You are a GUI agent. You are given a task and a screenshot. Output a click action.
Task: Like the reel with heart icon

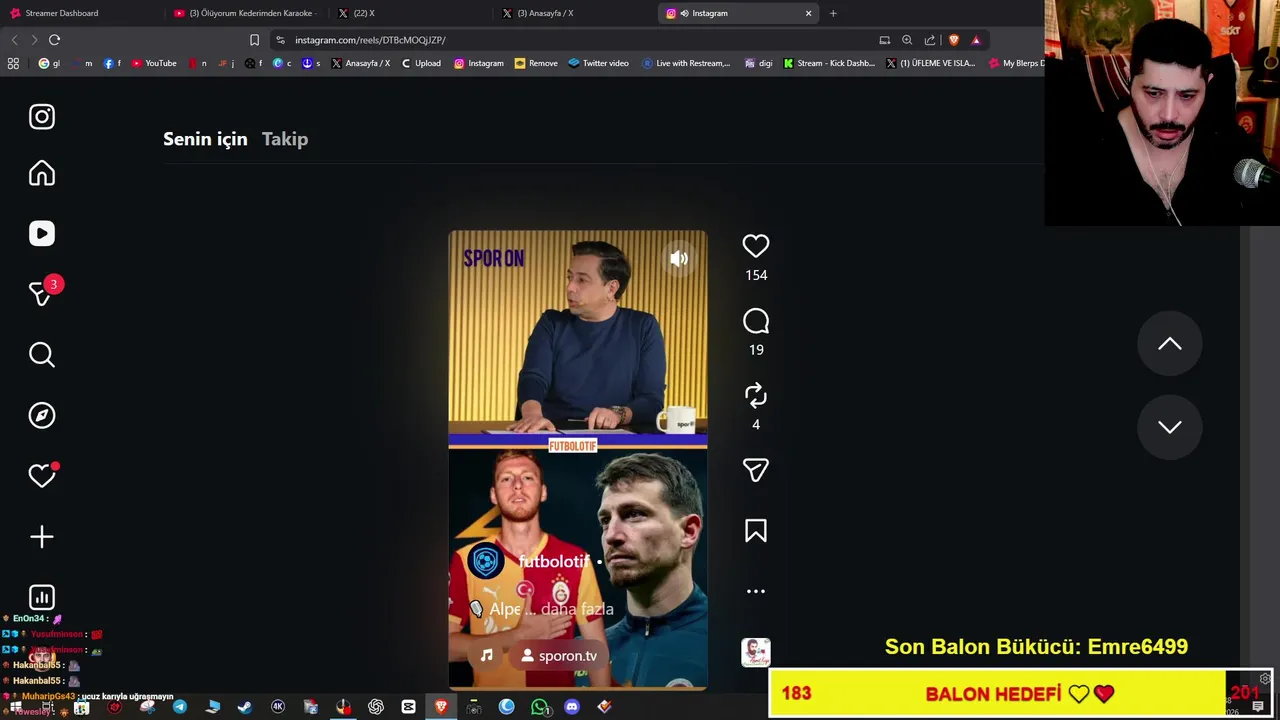756,246
